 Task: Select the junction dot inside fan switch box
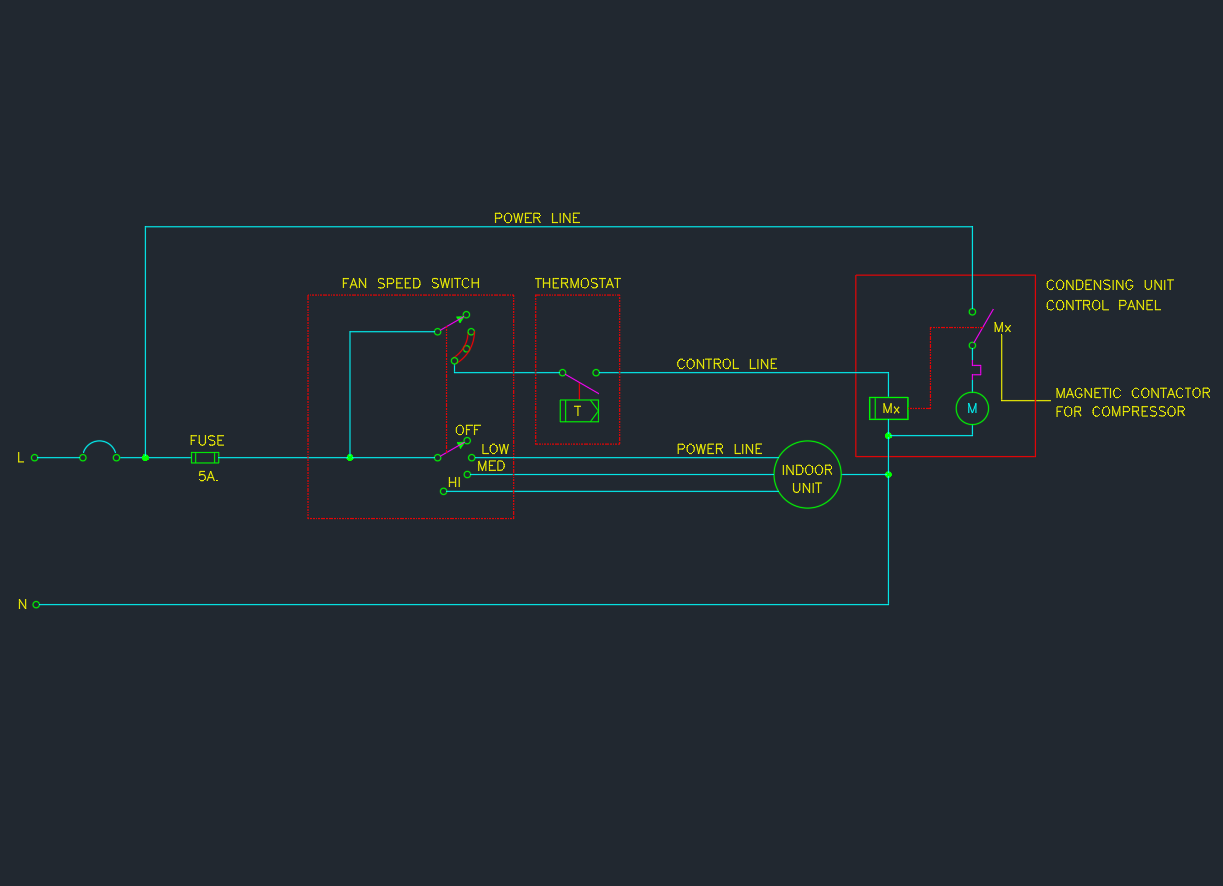(350, 457)
